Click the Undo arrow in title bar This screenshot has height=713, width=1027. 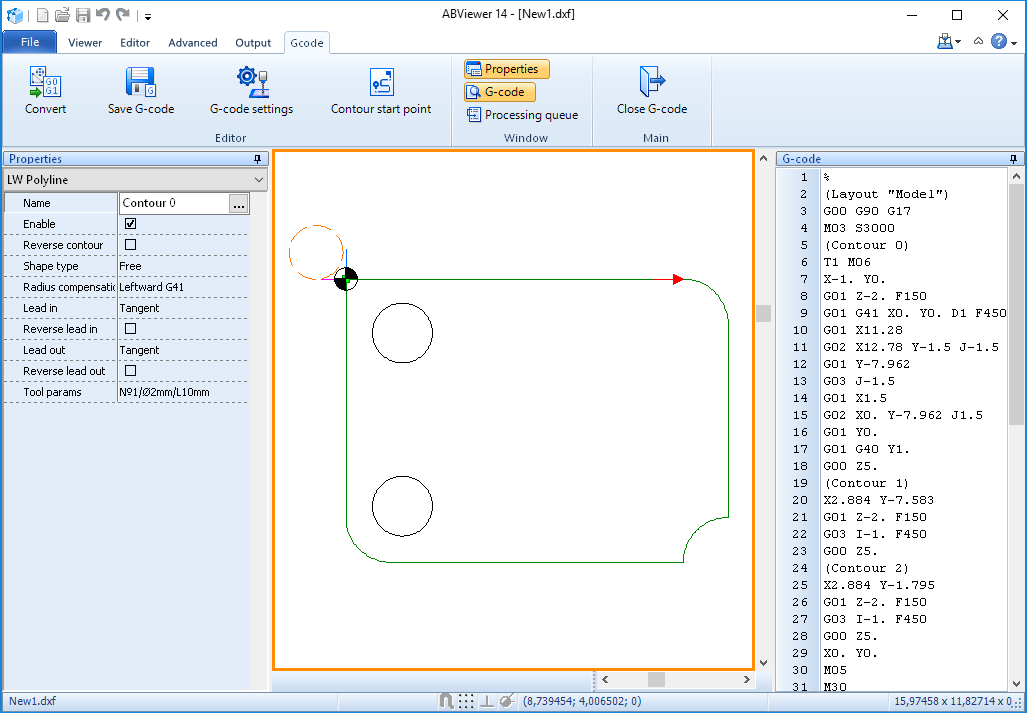pos(103,15)
